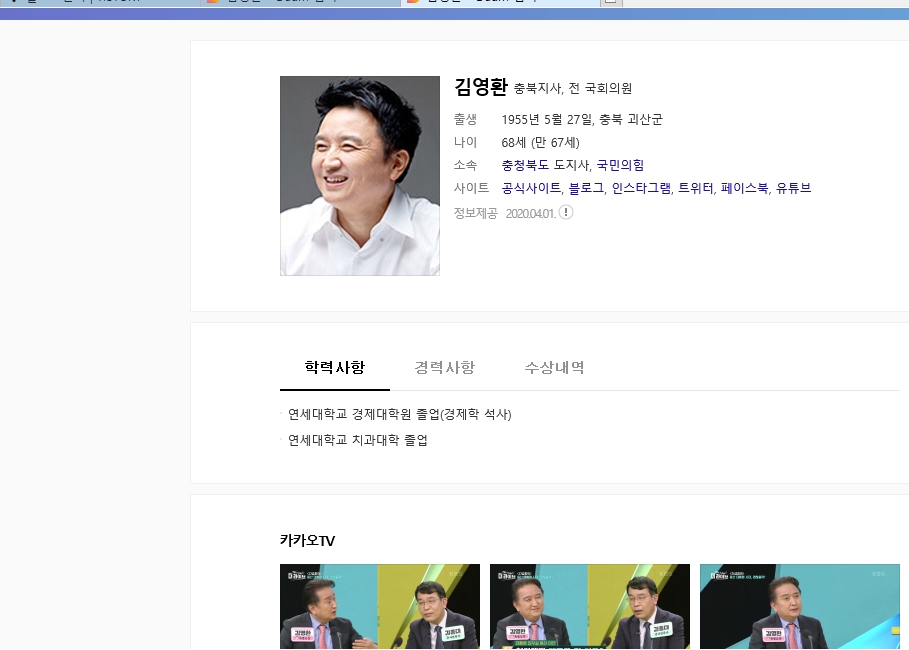The image size is (909, 650).
Task: Open the 블로그 link
Action: (586, 188)
